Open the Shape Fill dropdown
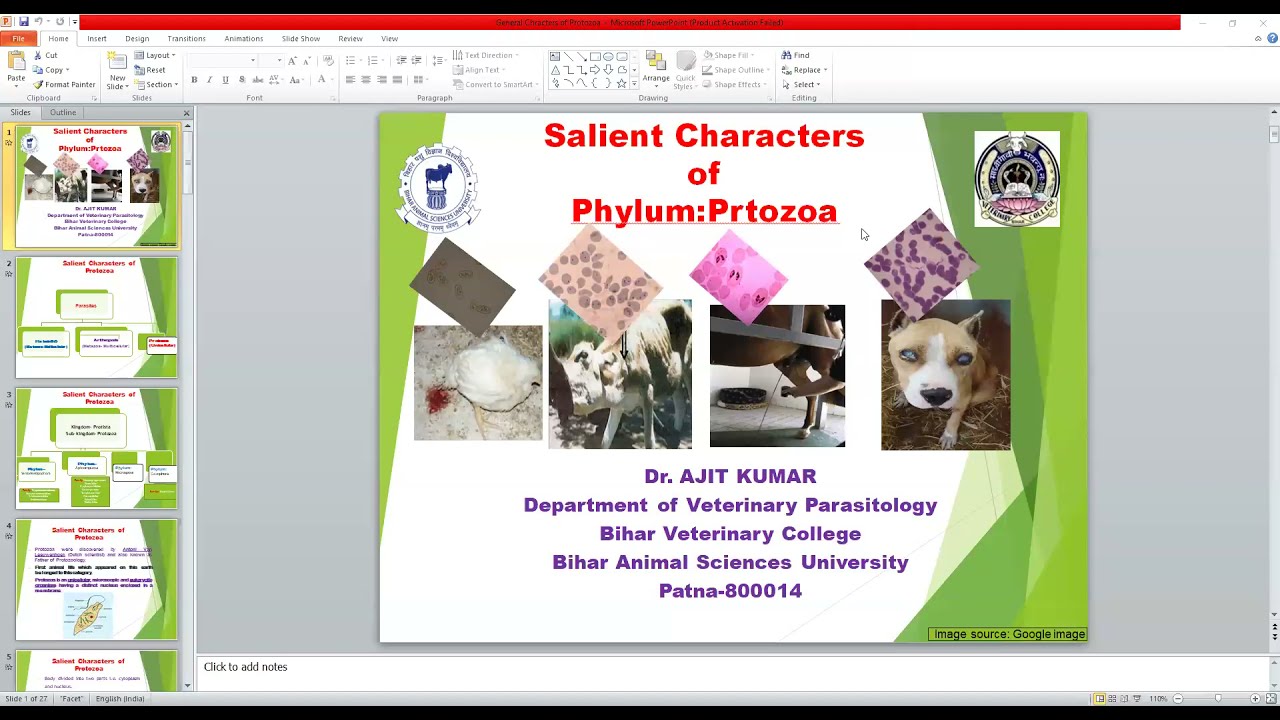 click(x=729, y=55)
